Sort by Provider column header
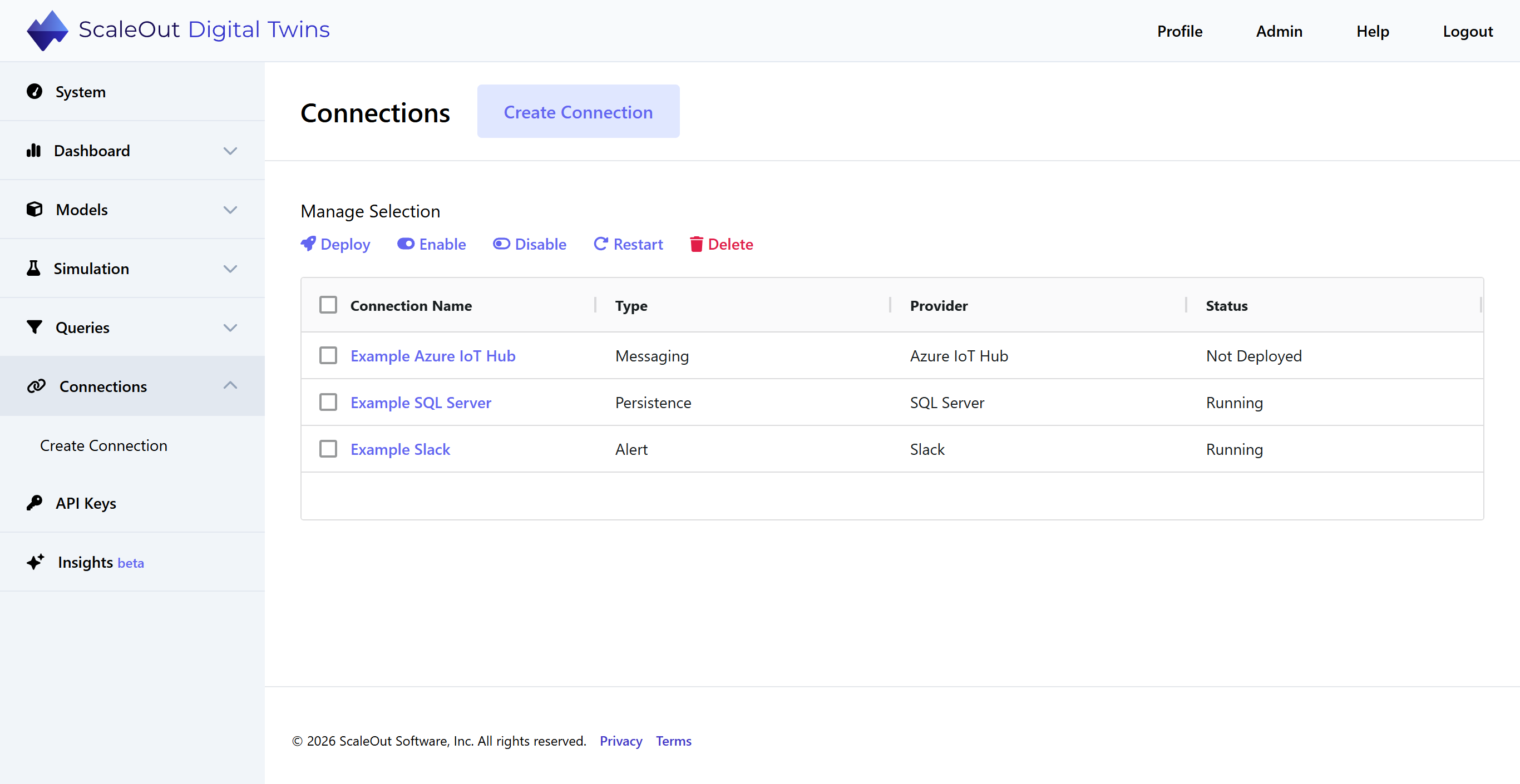Viewport: 1520px width, 784px height. click(x=939, y=306)
